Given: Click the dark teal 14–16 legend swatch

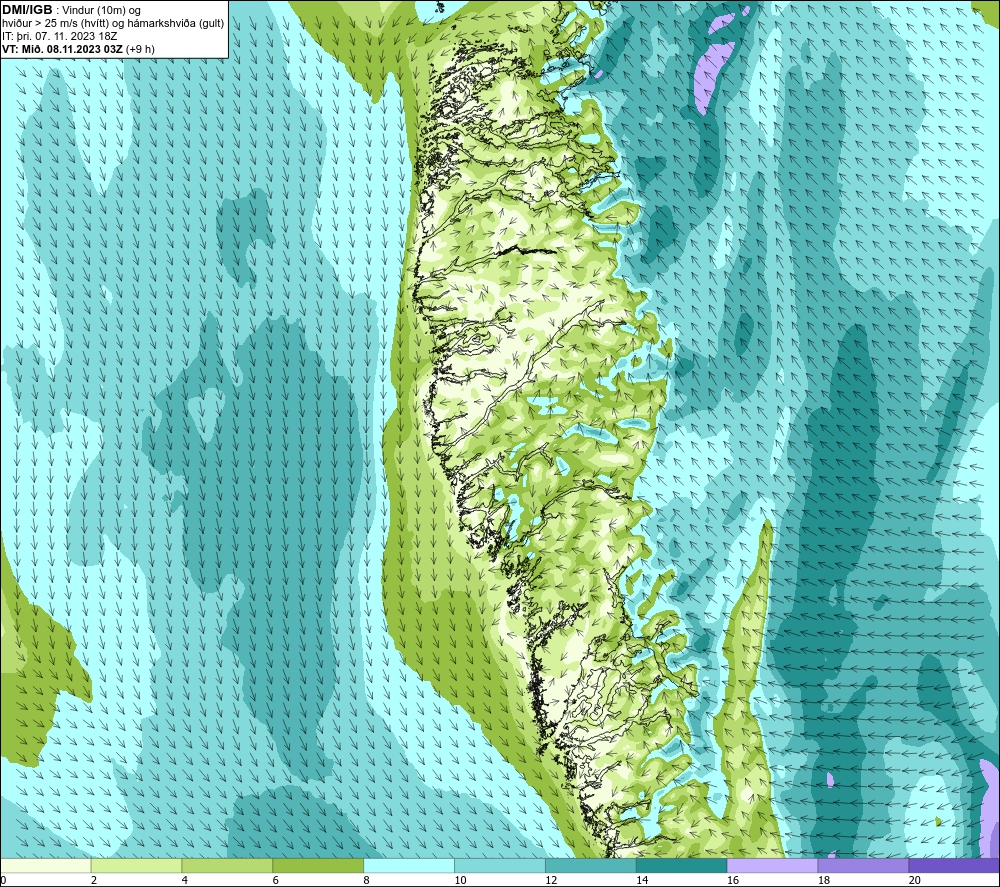Looking at the screenshot, I should coord(682,865).
